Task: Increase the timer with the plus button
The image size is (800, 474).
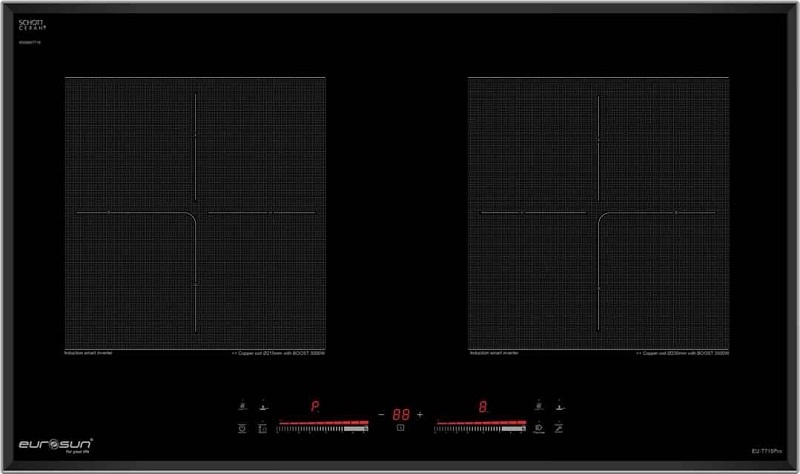Action: tap(420, 413)
